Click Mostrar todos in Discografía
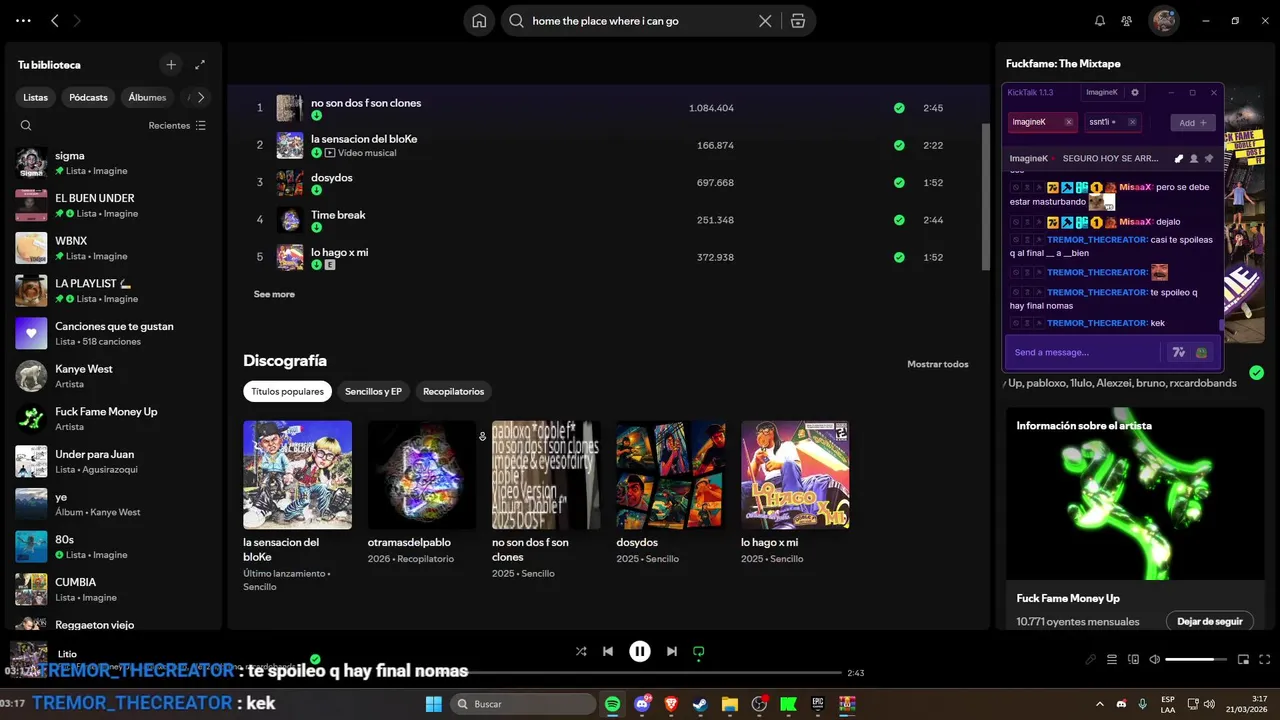Image resolution: width=1280 pixels, height=720 pixels. click(x=938, y=364)
